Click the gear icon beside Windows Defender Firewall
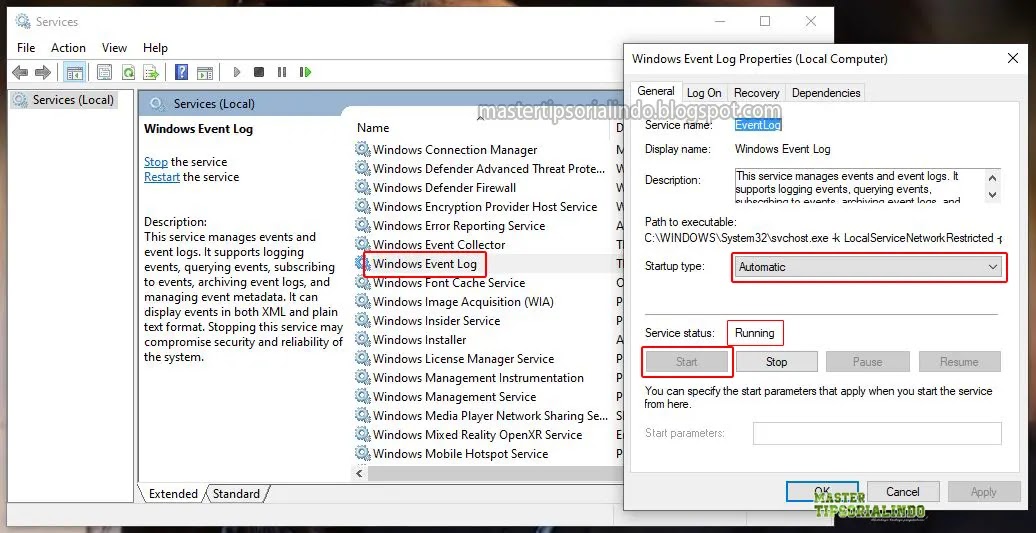1036x533 pixels. click(362, 188)
